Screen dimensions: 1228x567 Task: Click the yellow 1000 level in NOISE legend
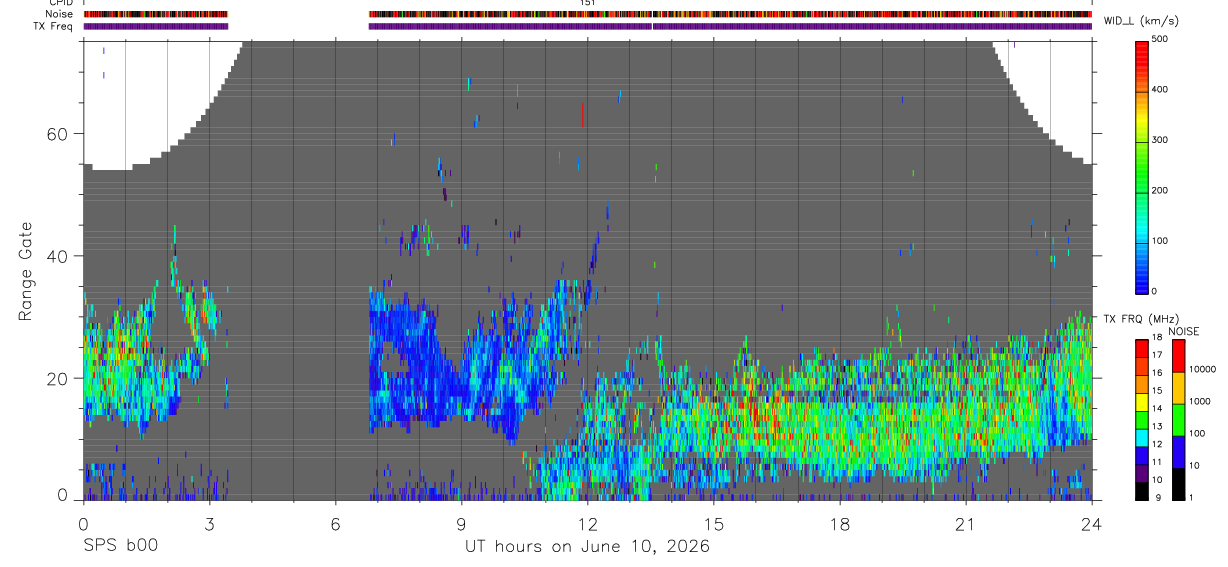1177,388
